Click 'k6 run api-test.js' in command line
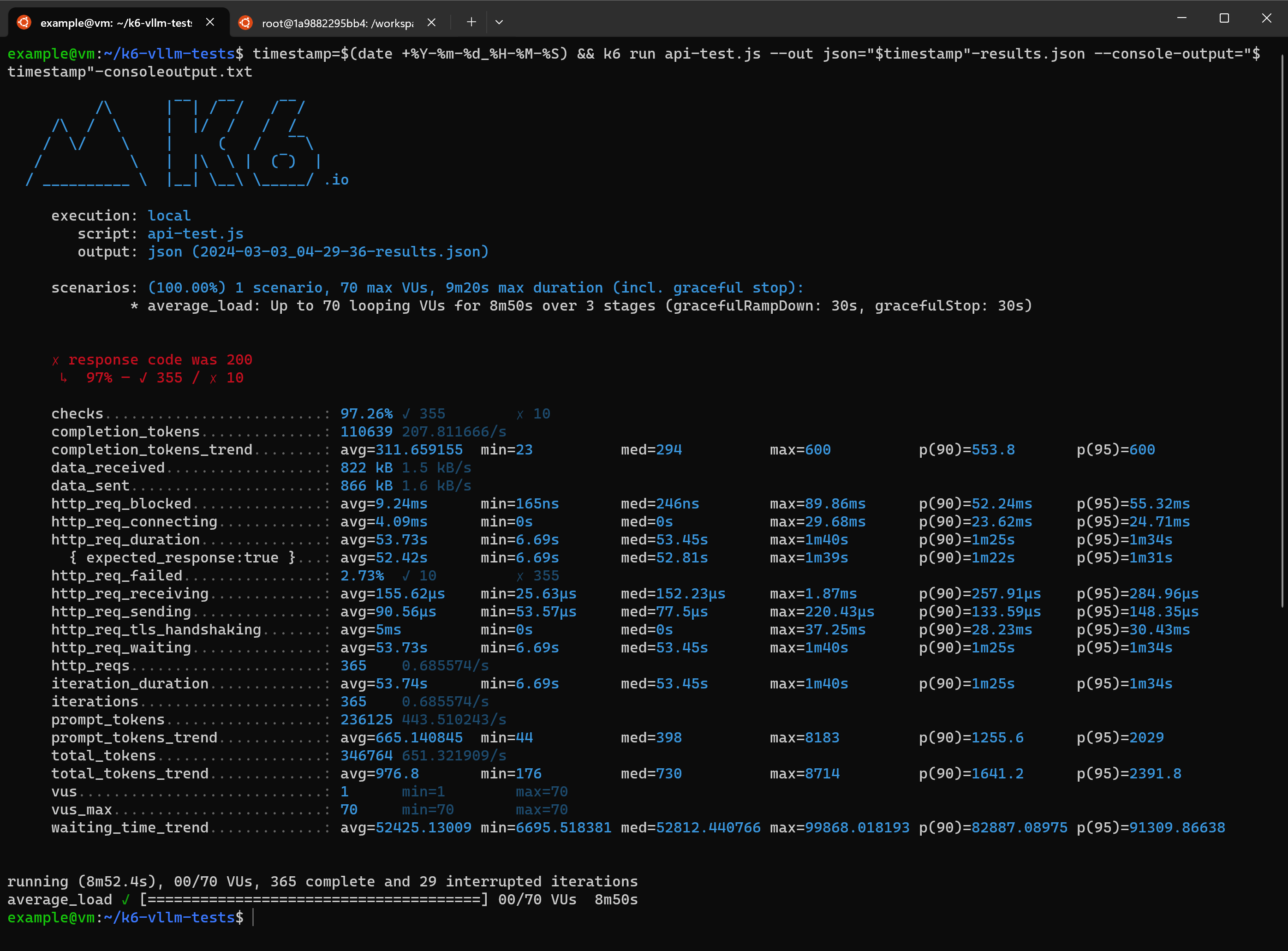 coord(682,54)
